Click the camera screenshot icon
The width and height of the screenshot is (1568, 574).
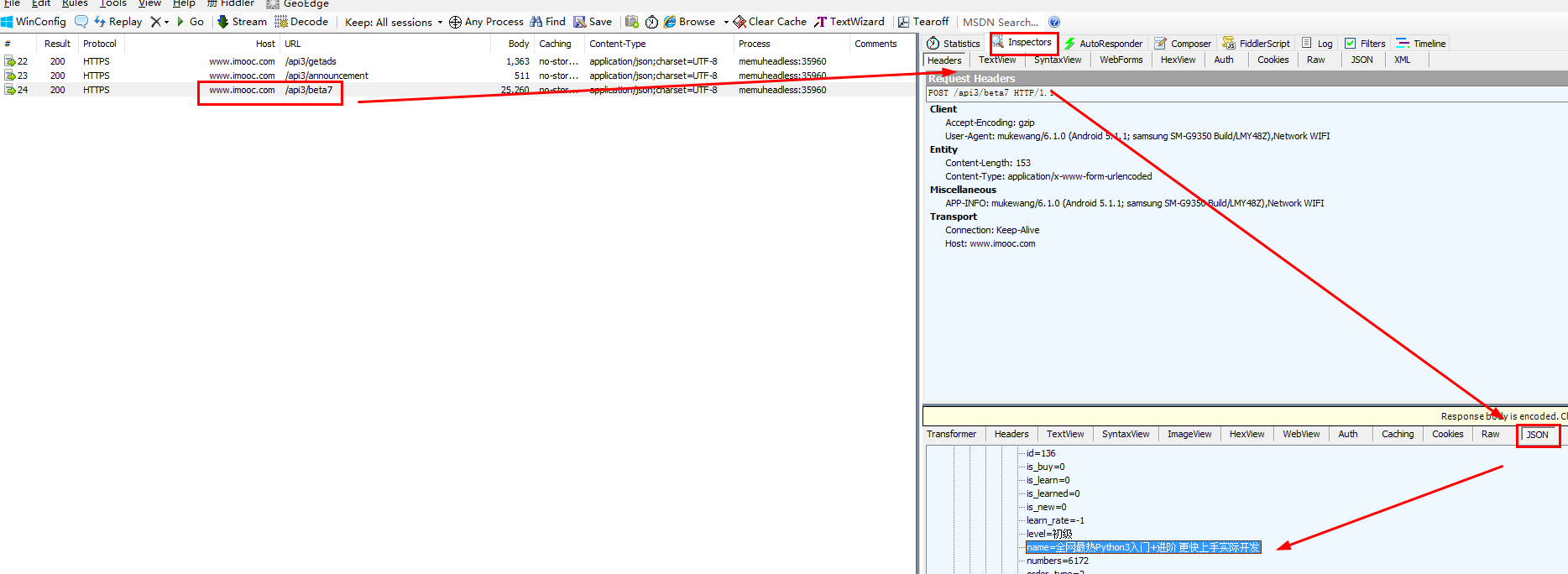(x=632, y=22)
